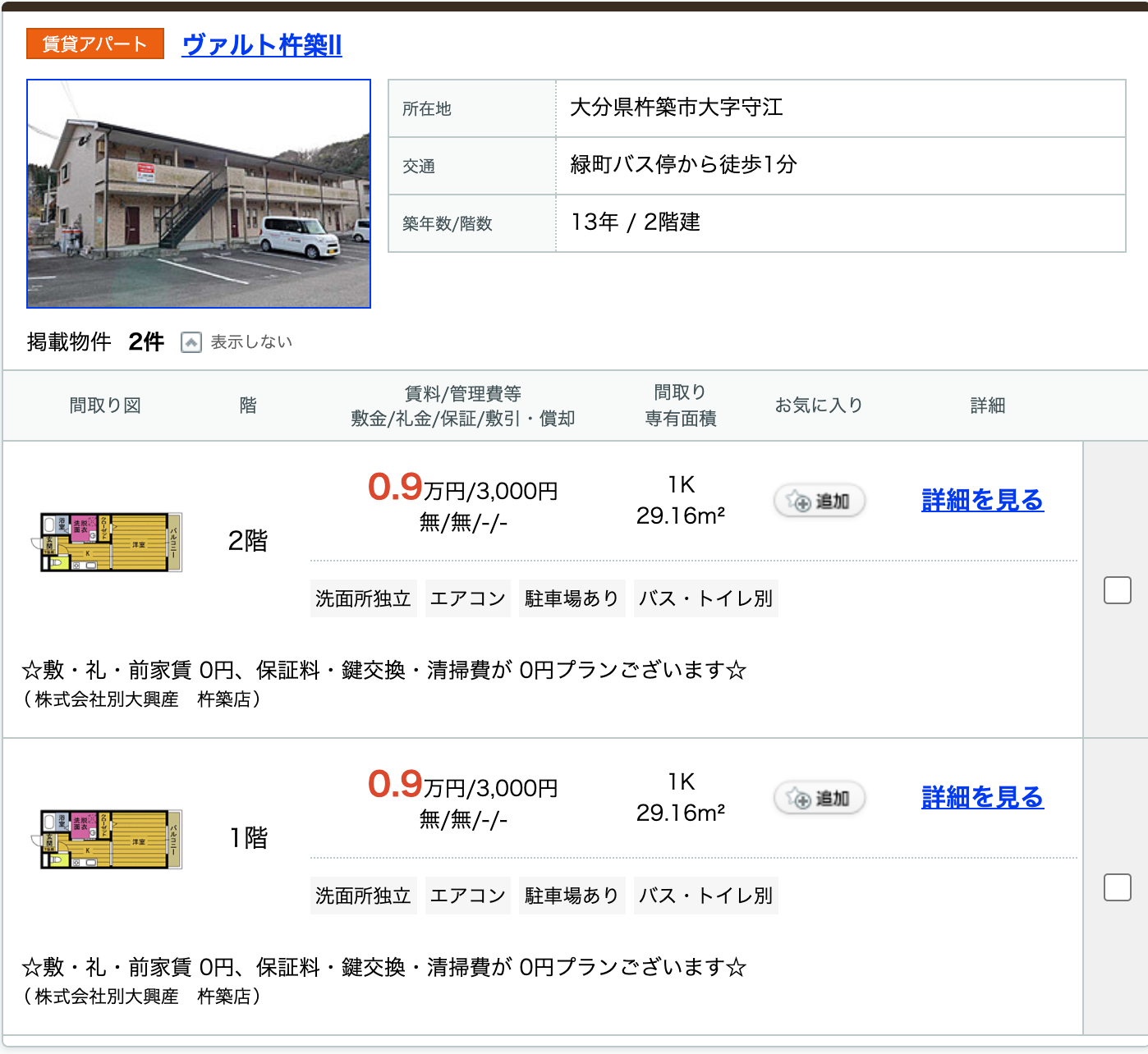Click the エアコン tag on the 2階 unit
This screenshot has width=1148, height=1054.
click(467, 598)
